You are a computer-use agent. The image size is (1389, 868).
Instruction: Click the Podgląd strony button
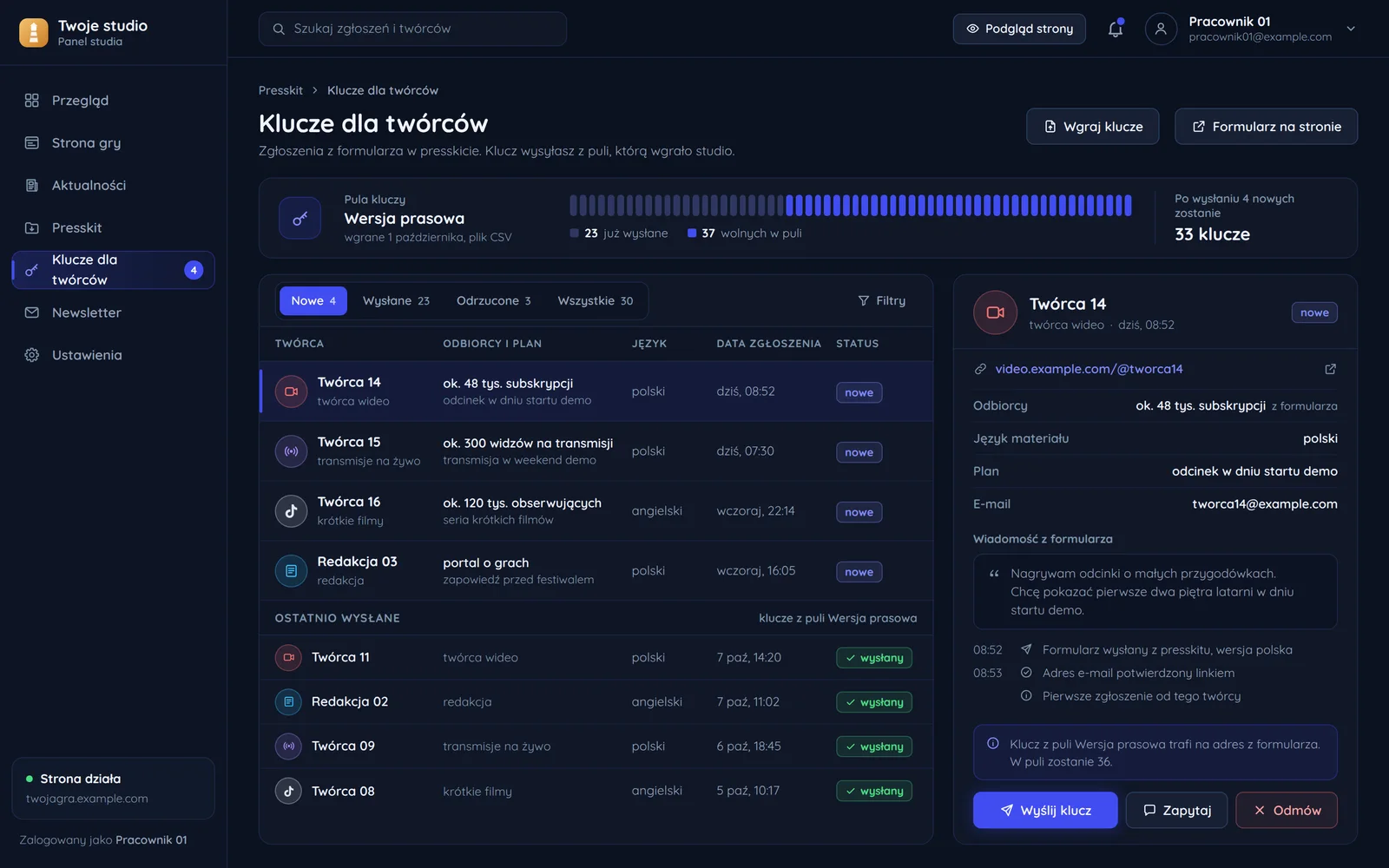1019,29
